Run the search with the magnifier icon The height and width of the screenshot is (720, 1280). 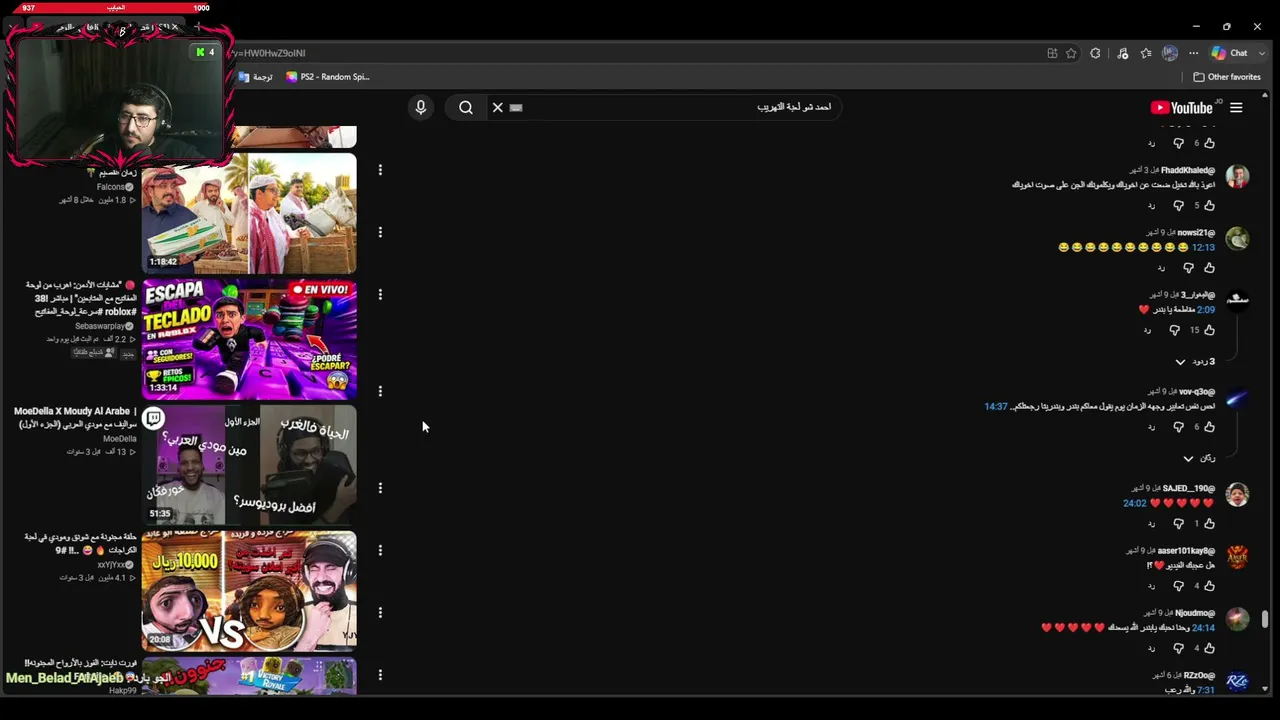pos(466,107)
